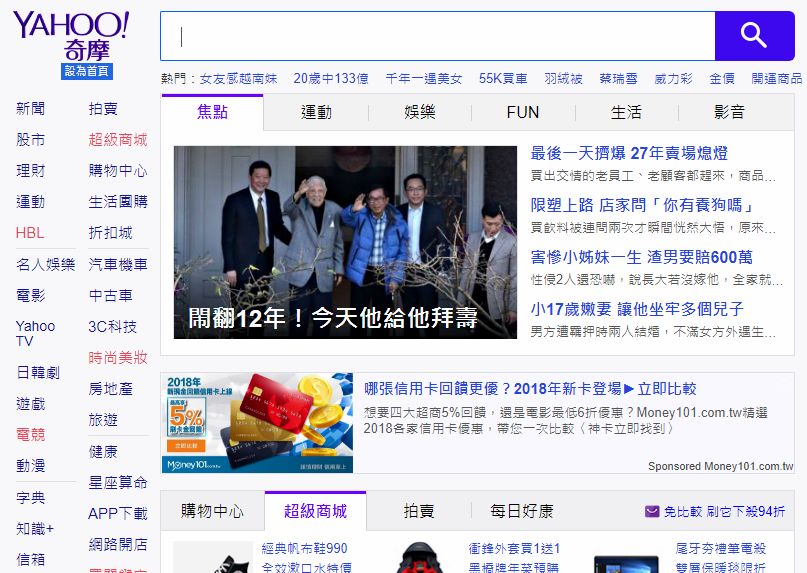Open 折扣城 in the sidebar
807x573 pixels.
point(110,233)
